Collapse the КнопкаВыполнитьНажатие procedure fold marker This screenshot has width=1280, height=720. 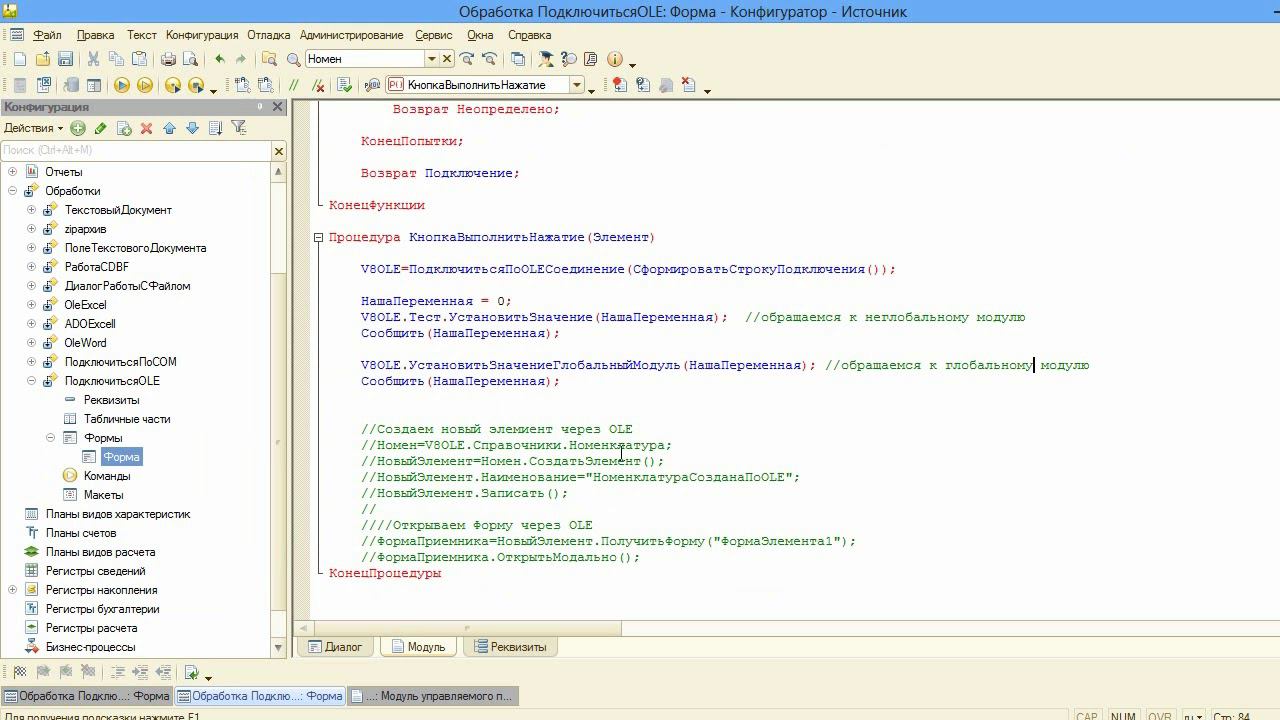318,238
